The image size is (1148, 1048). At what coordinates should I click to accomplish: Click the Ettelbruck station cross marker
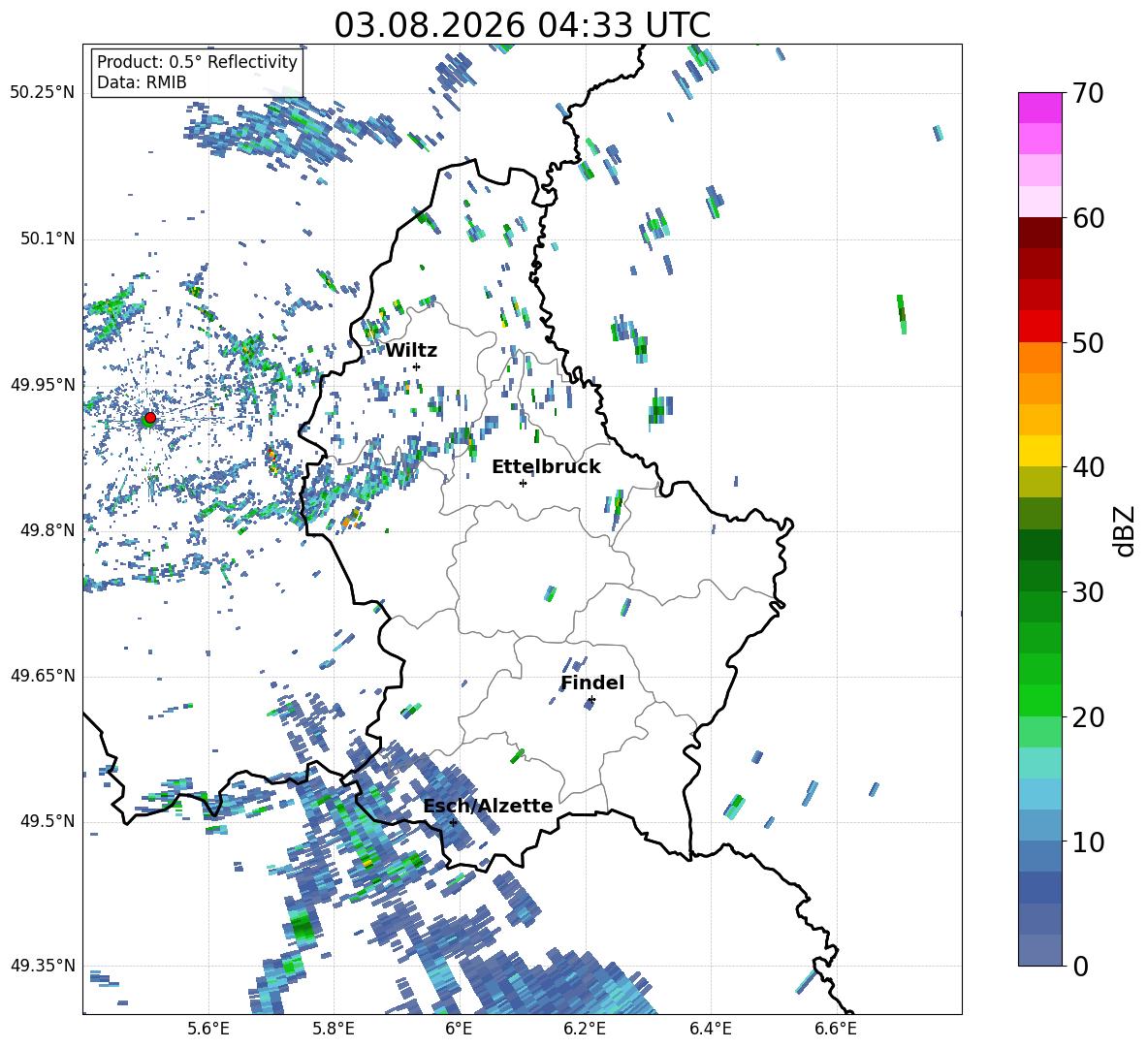pos(523,483)
